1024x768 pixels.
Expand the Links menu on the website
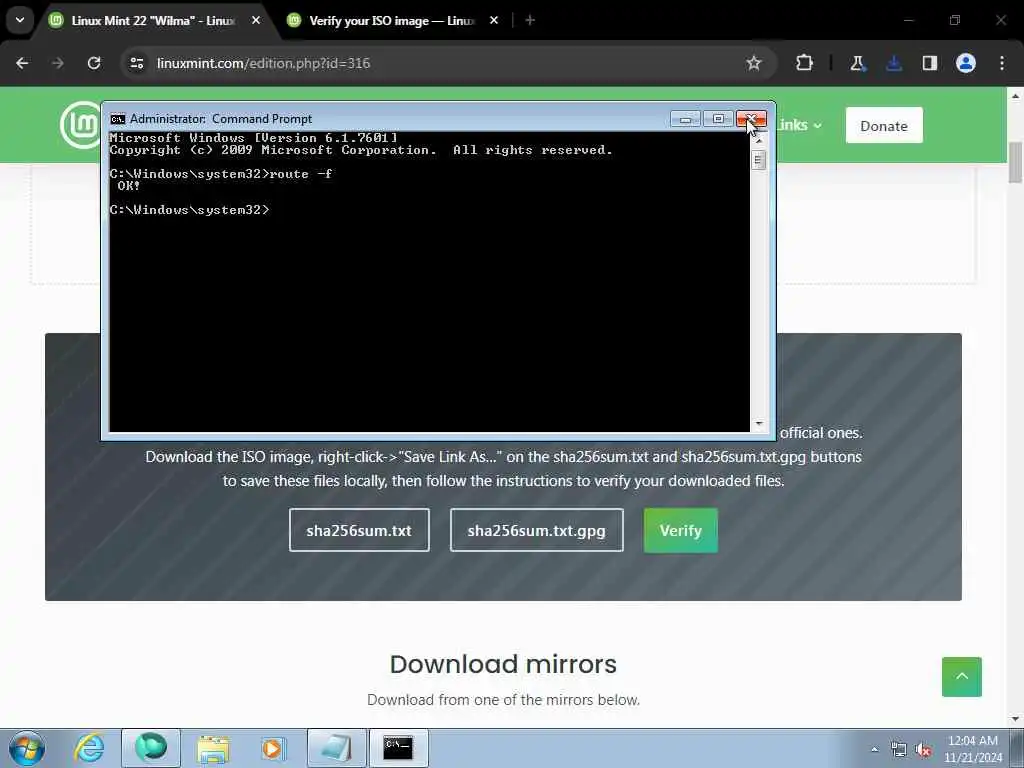click(x=800, y=125)
